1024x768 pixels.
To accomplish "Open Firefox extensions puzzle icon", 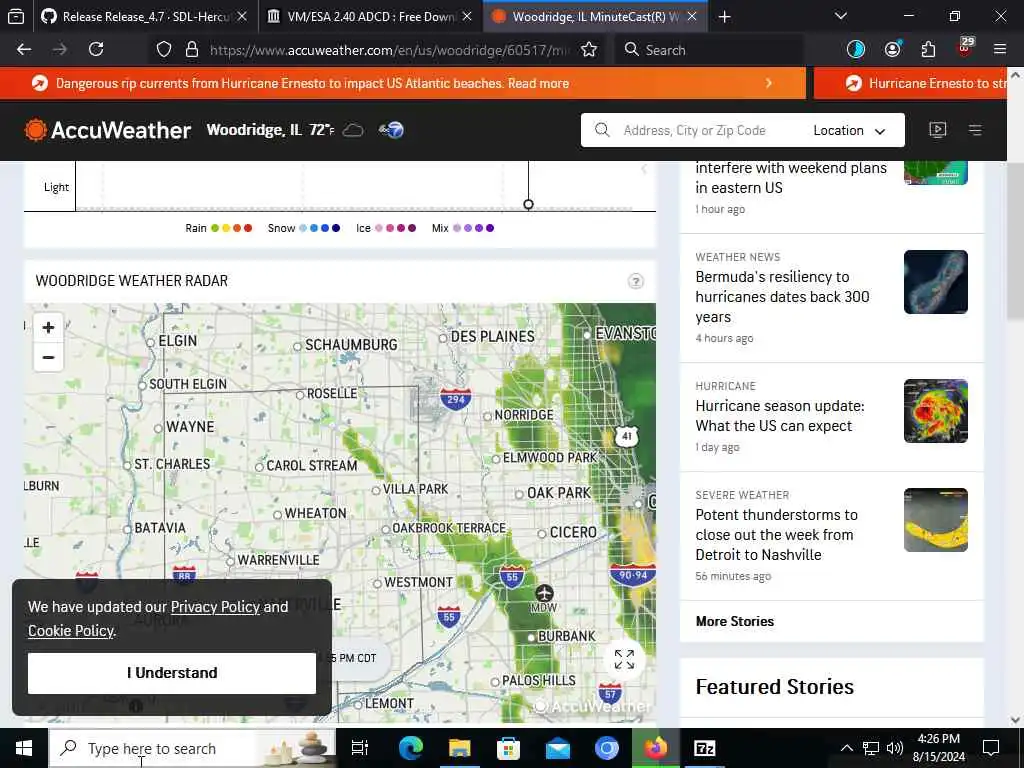I will [x=928, y=50].
